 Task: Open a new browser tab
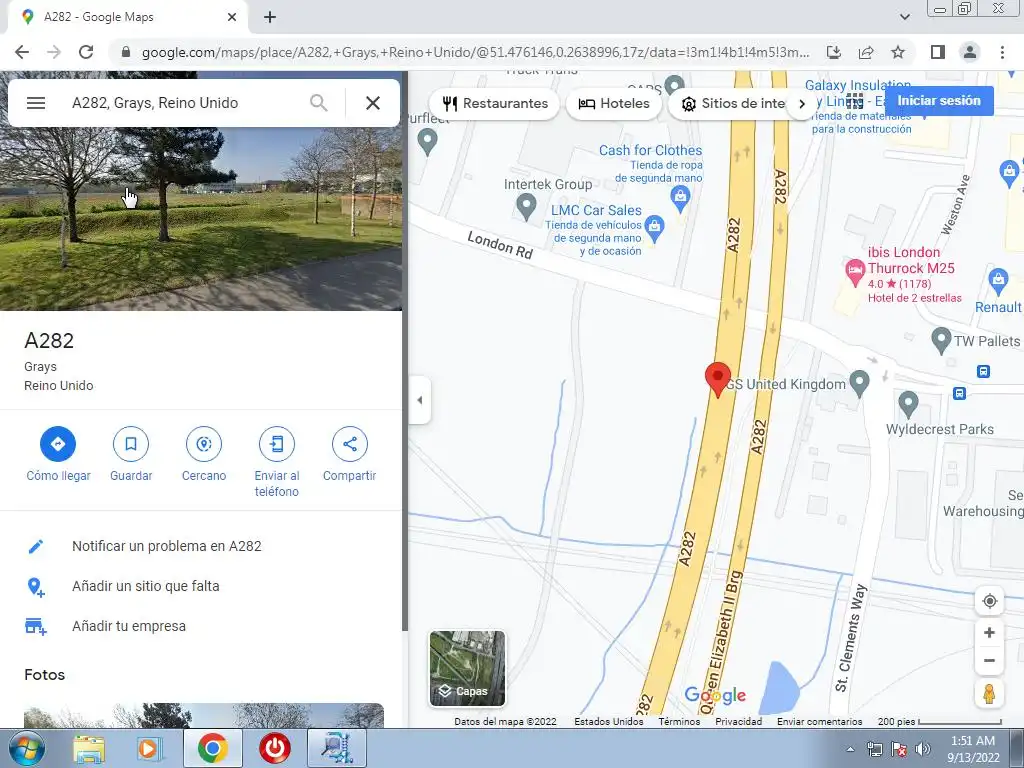click(x=270, y=18)
